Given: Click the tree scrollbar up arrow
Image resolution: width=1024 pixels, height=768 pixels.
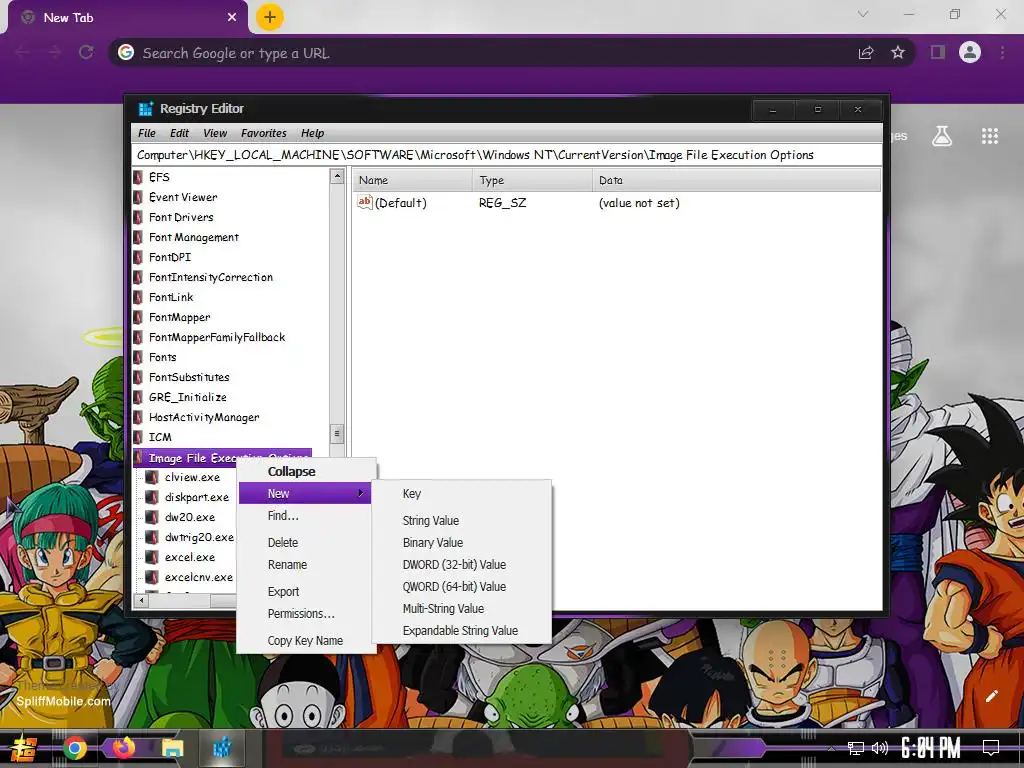Looking at the screenshot, I should click(x=337, y=176).
